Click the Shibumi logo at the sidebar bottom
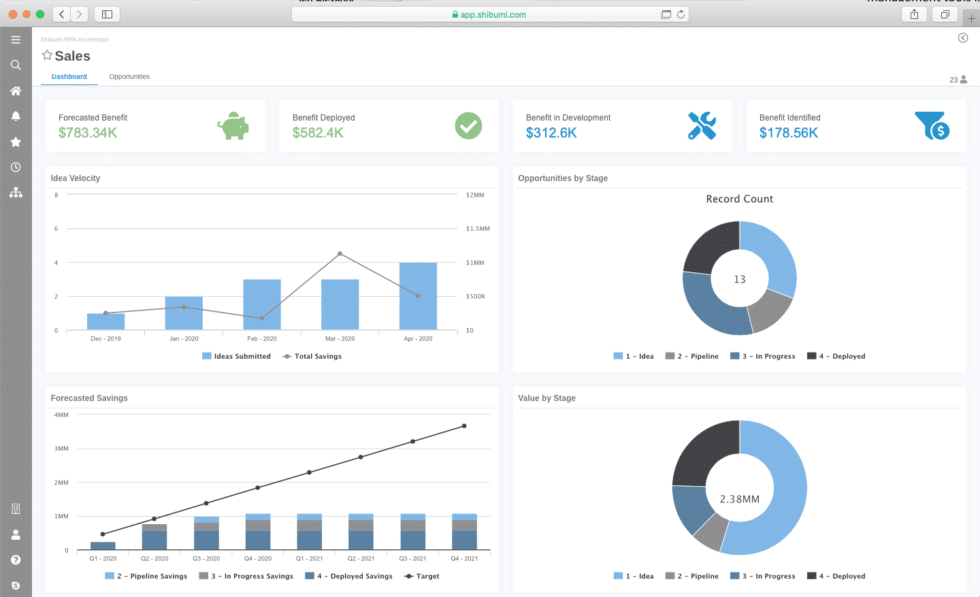The height and width of the screenshot is (597, 980). click(x=15, y=585)
